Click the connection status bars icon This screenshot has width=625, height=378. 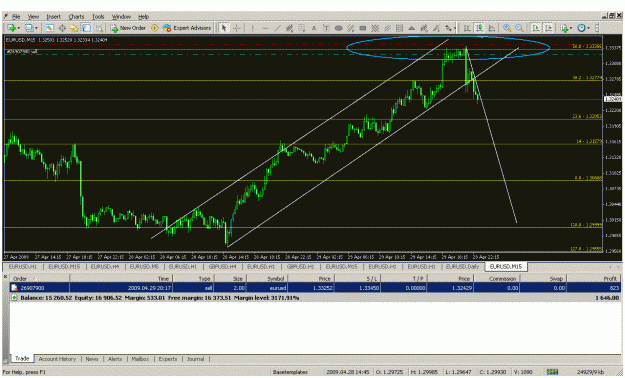(552, 372)
